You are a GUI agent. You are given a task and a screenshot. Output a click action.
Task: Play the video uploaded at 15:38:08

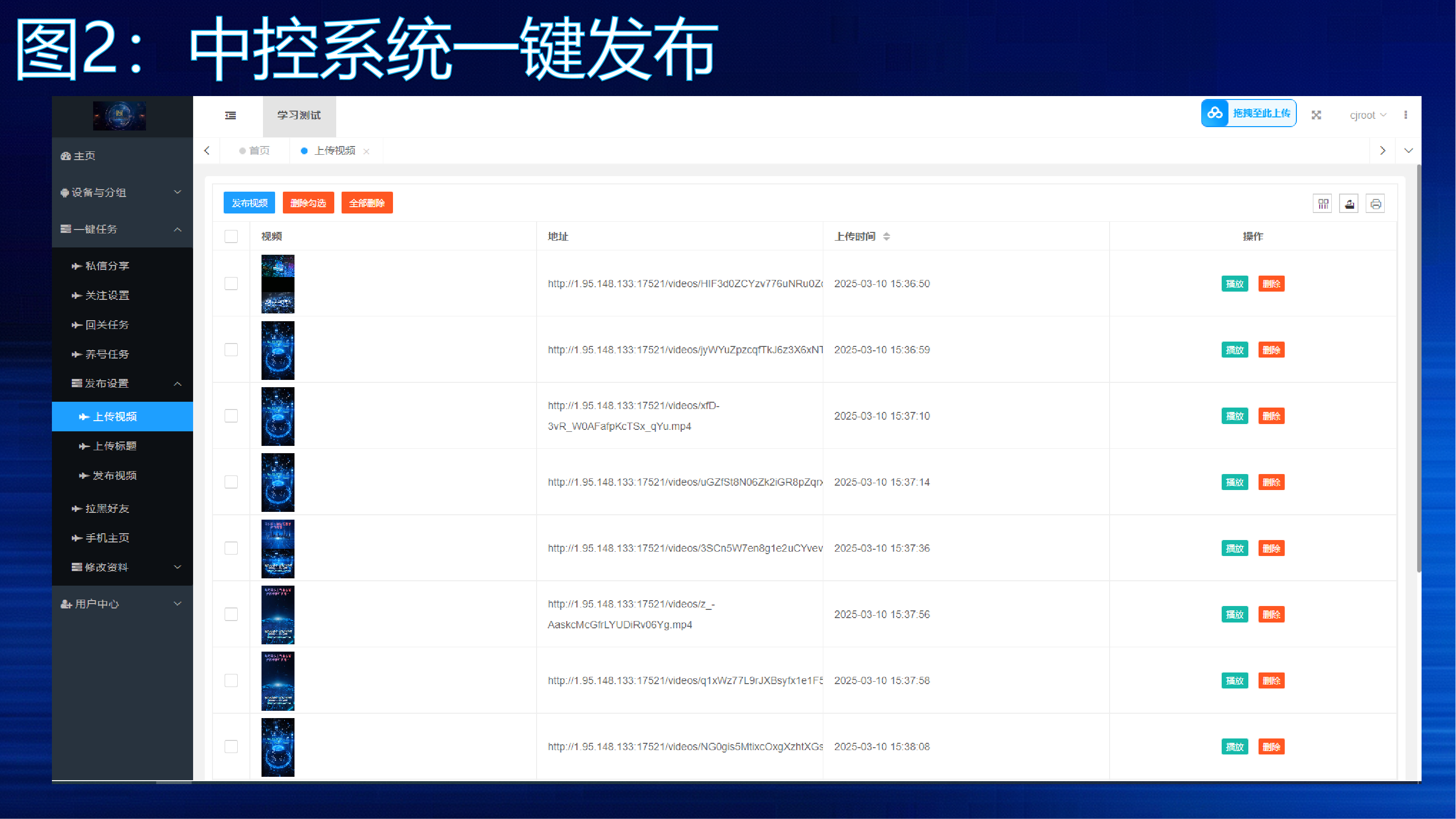[1234, 747]
